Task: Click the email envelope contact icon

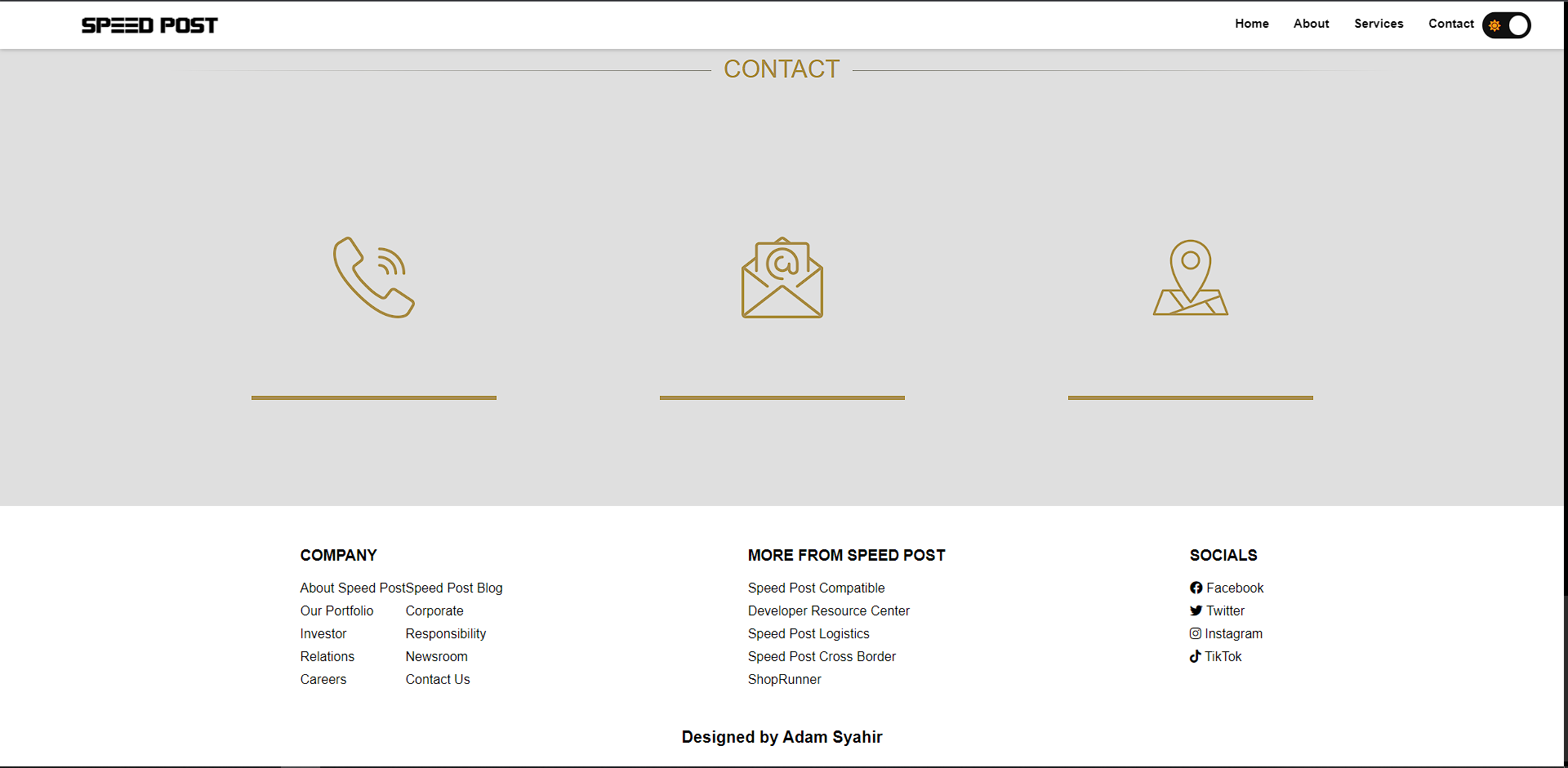Action: [x=782, y=277]
